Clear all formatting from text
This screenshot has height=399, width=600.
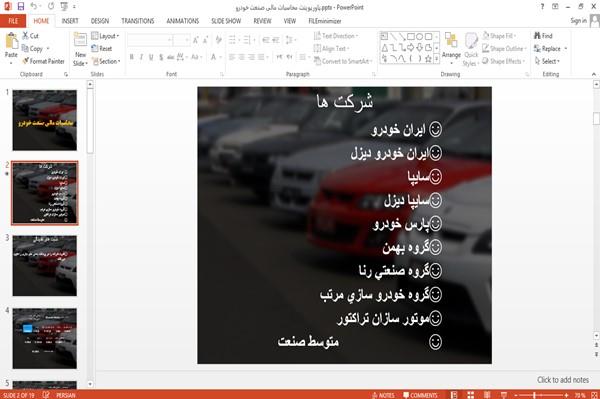tap(218, 40)
